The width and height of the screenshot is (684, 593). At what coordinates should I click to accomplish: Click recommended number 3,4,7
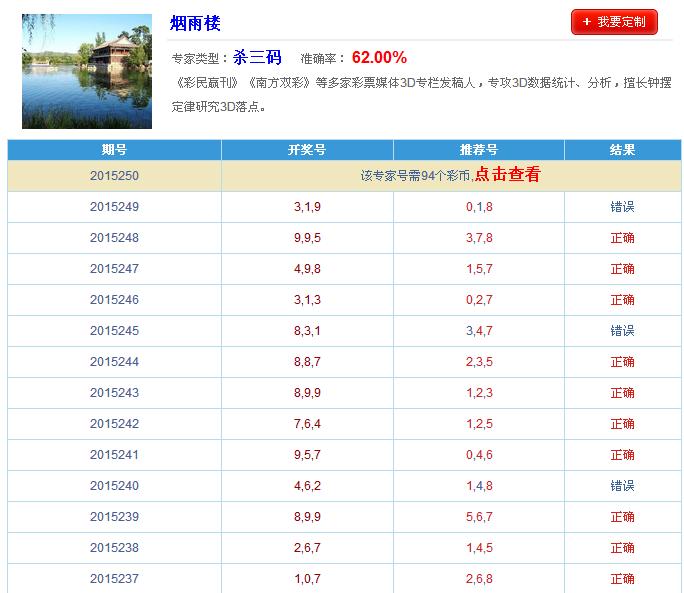[479, 331]
